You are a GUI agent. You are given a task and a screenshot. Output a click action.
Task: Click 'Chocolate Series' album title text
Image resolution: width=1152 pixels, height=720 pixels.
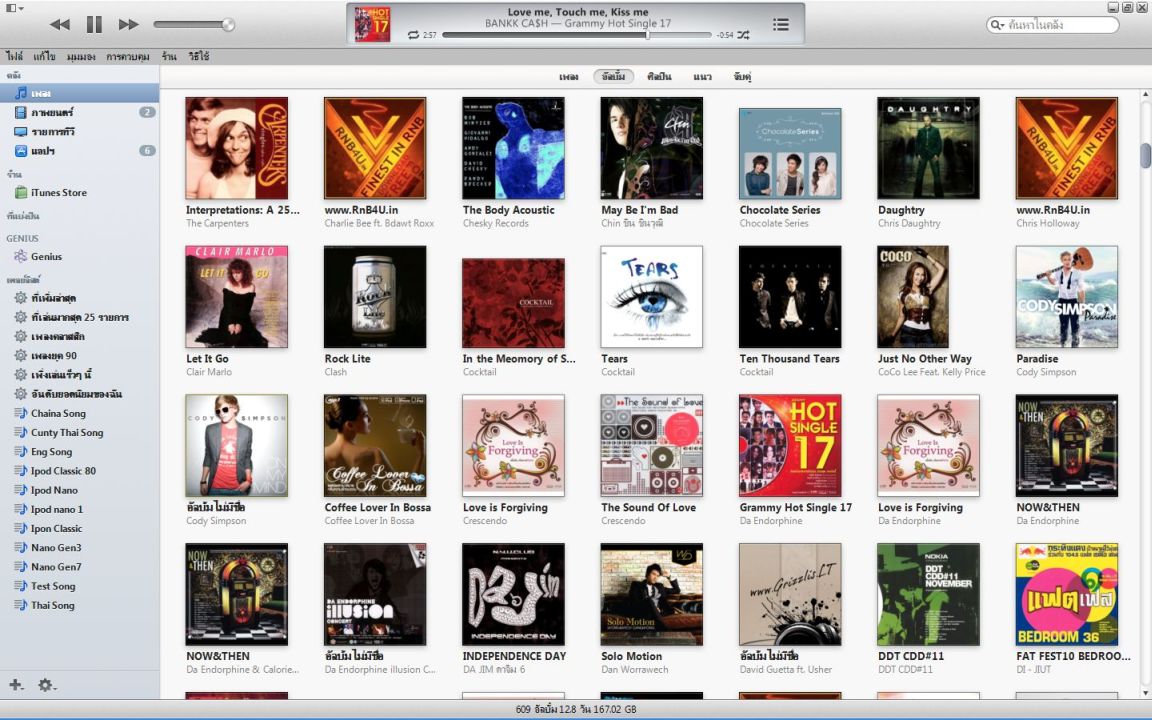point(780,210)
